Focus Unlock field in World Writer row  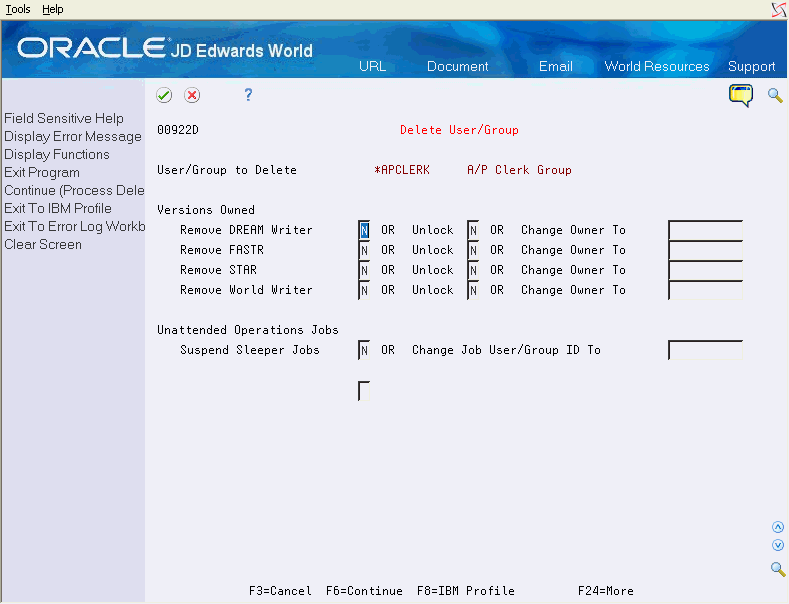coord(473,290)
